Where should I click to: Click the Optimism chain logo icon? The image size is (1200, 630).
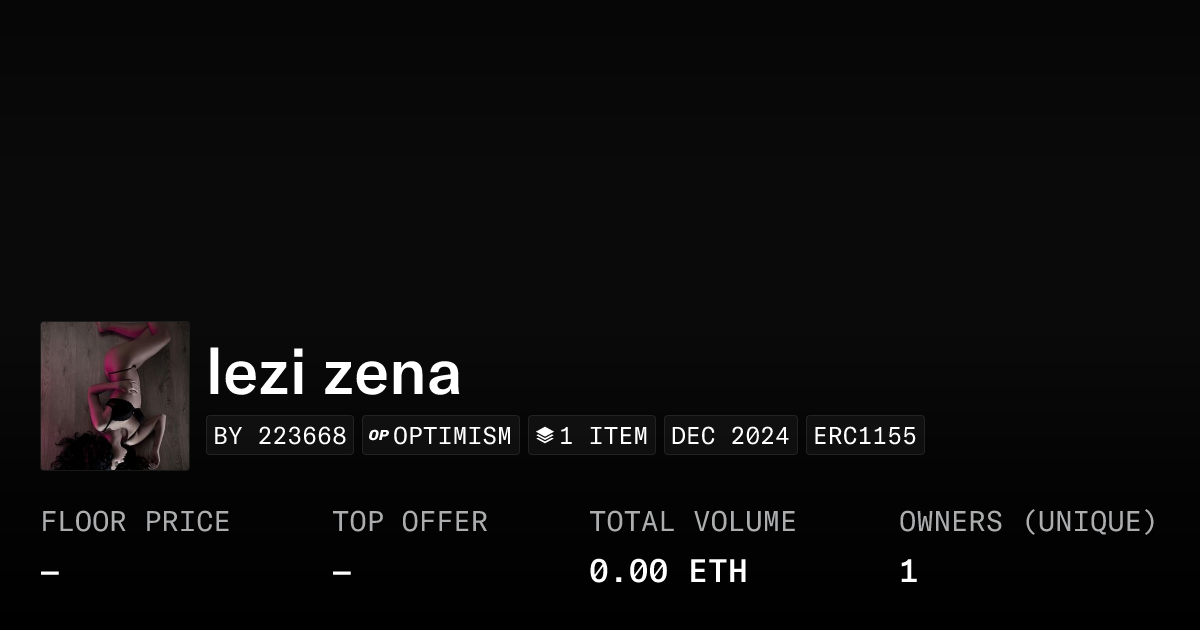(x=378, y=435)
